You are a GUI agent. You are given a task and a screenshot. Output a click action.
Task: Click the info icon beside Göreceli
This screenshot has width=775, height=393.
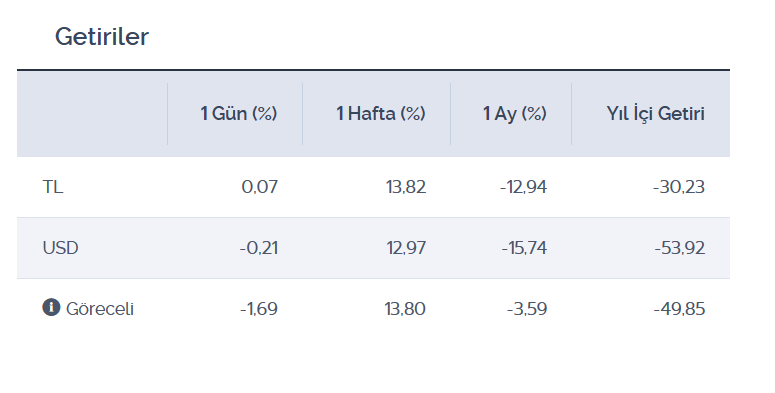[51, 307]
